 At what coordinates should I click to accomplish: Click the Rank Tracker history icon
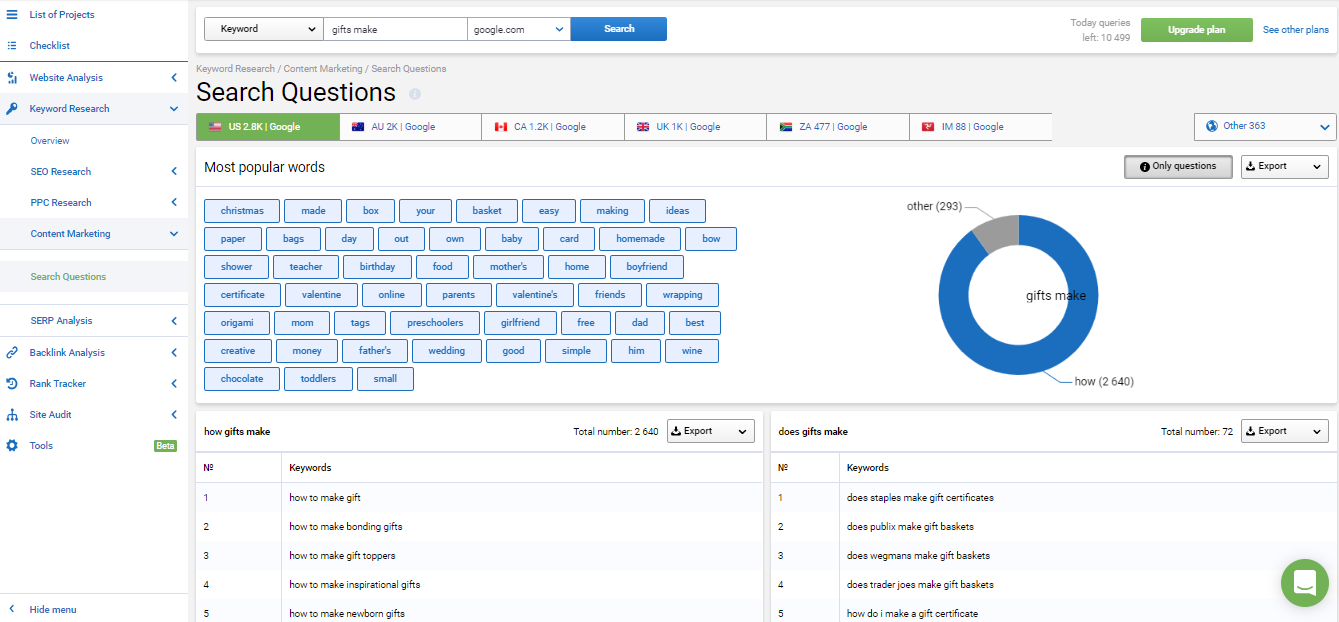pos(12,384)
